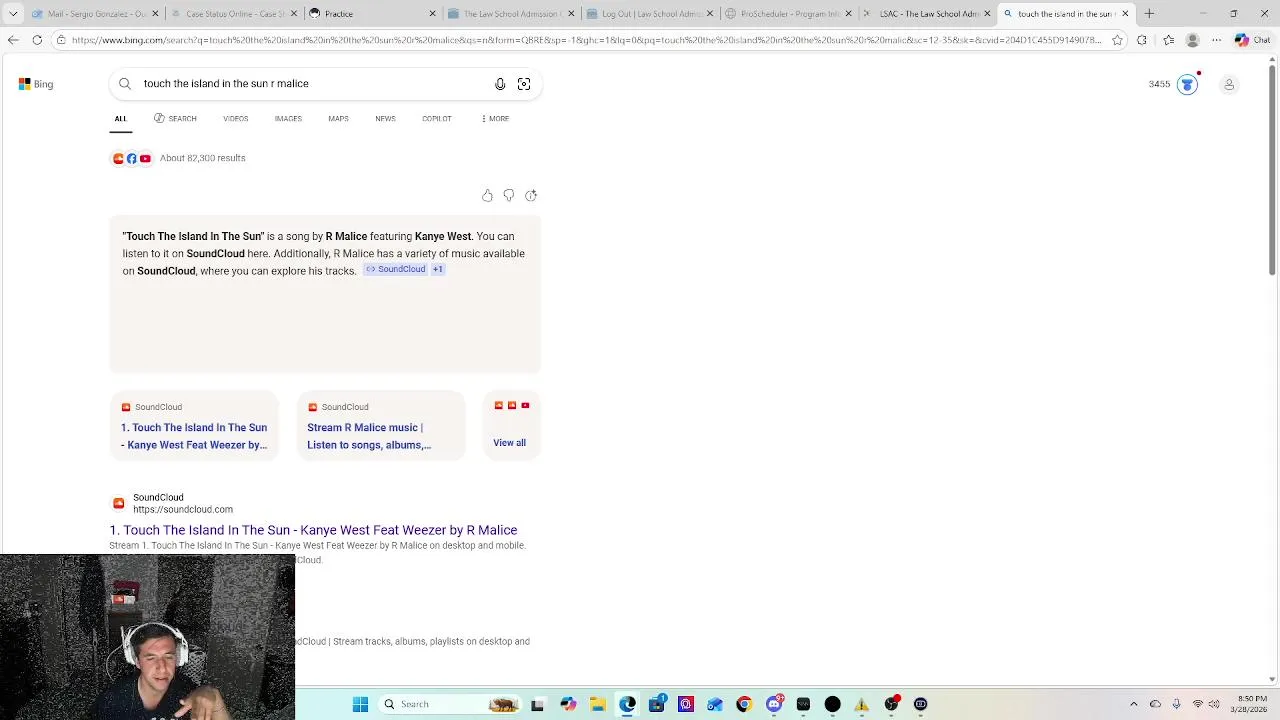The width and height of the screenshot is (1280, 720).
Task: Open browser extensions icon
Action: (x=1142, y=40)
